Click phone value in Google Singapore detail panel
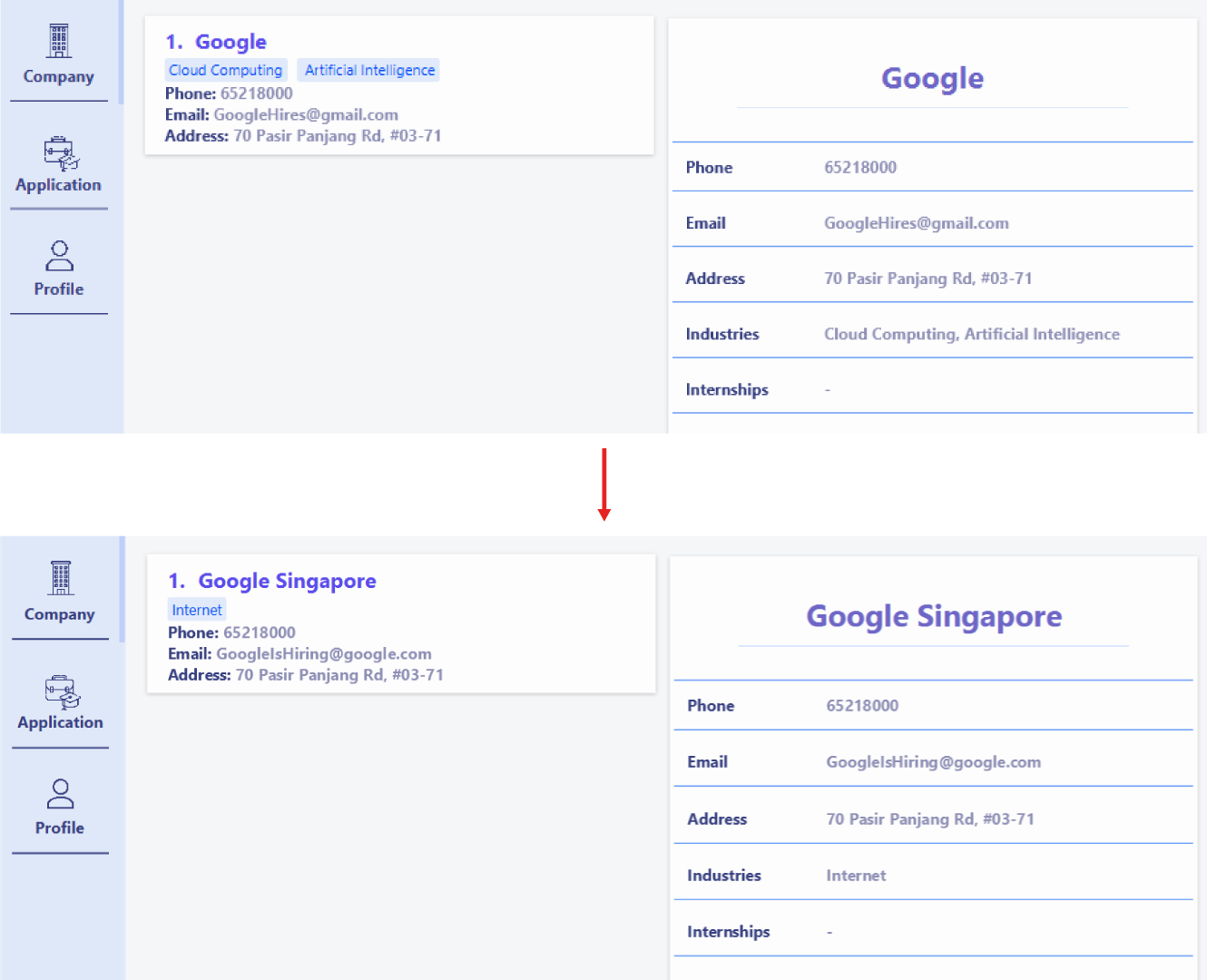Image resolution: width=1207 pixels, height=980 pixels. tap(862, 706)
